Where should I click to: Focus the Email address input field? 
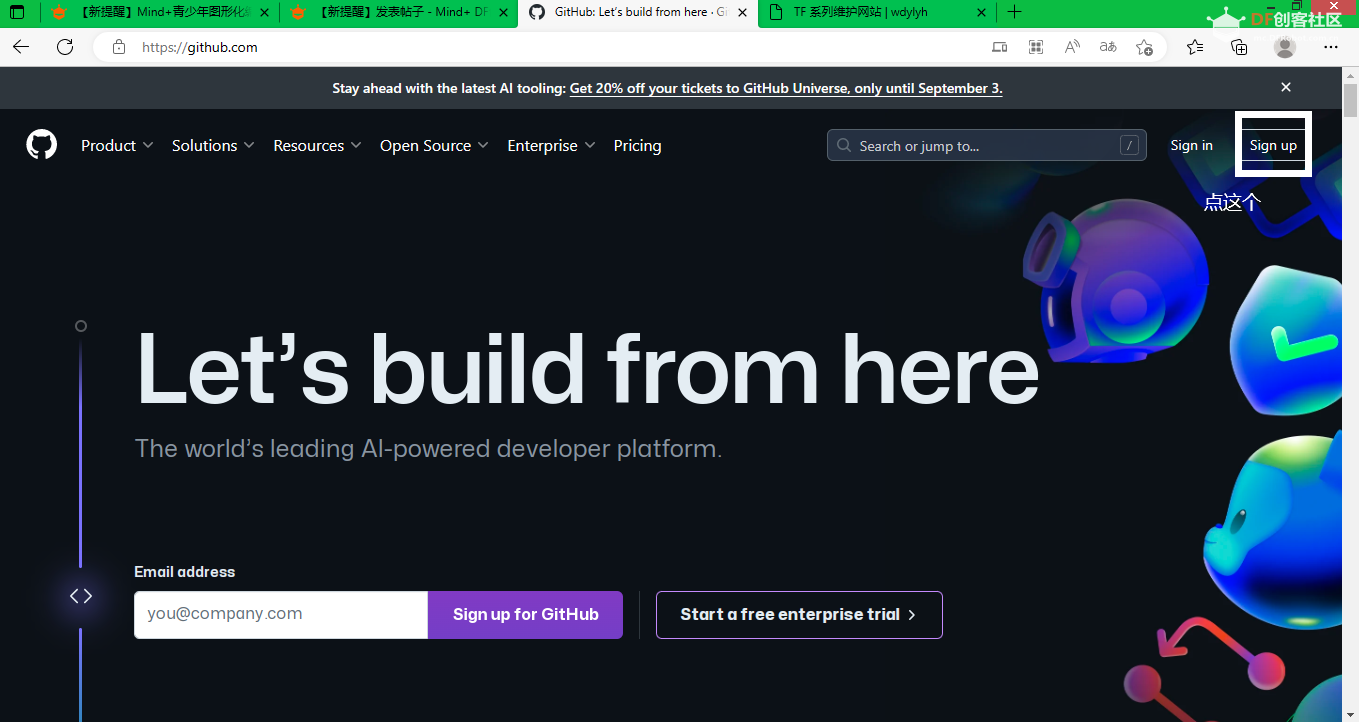281,614
